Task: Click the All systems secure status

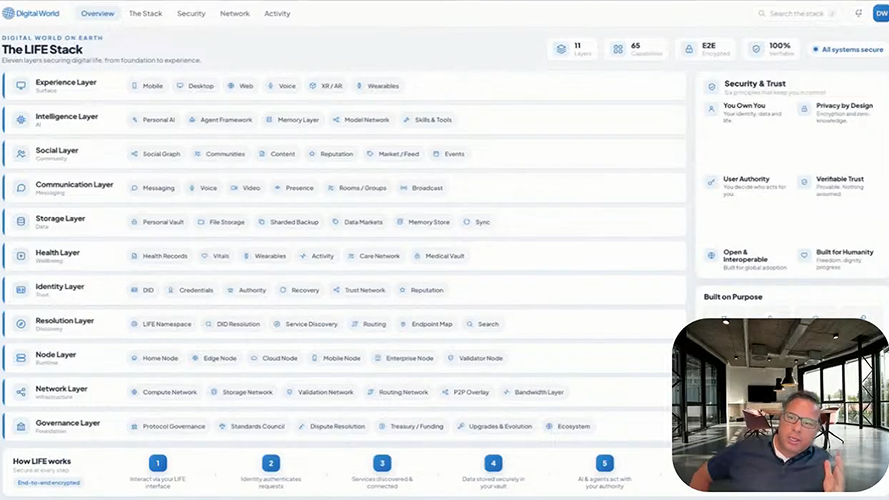Action: [848, 49]
